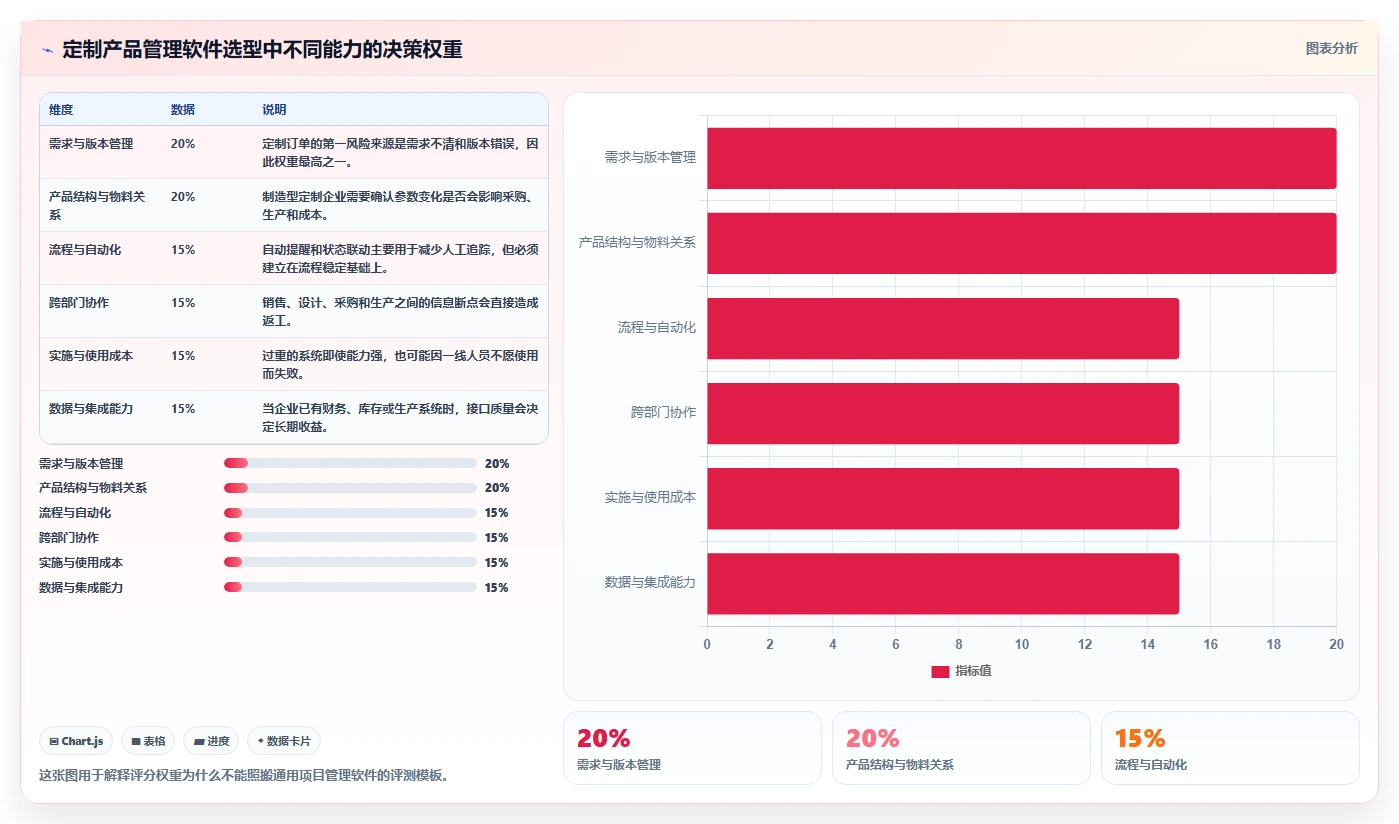Click the chart bar for 流程与自动化
Image resolution: width=1399 pixels, height=824 pixels.
tap(943, 328)
